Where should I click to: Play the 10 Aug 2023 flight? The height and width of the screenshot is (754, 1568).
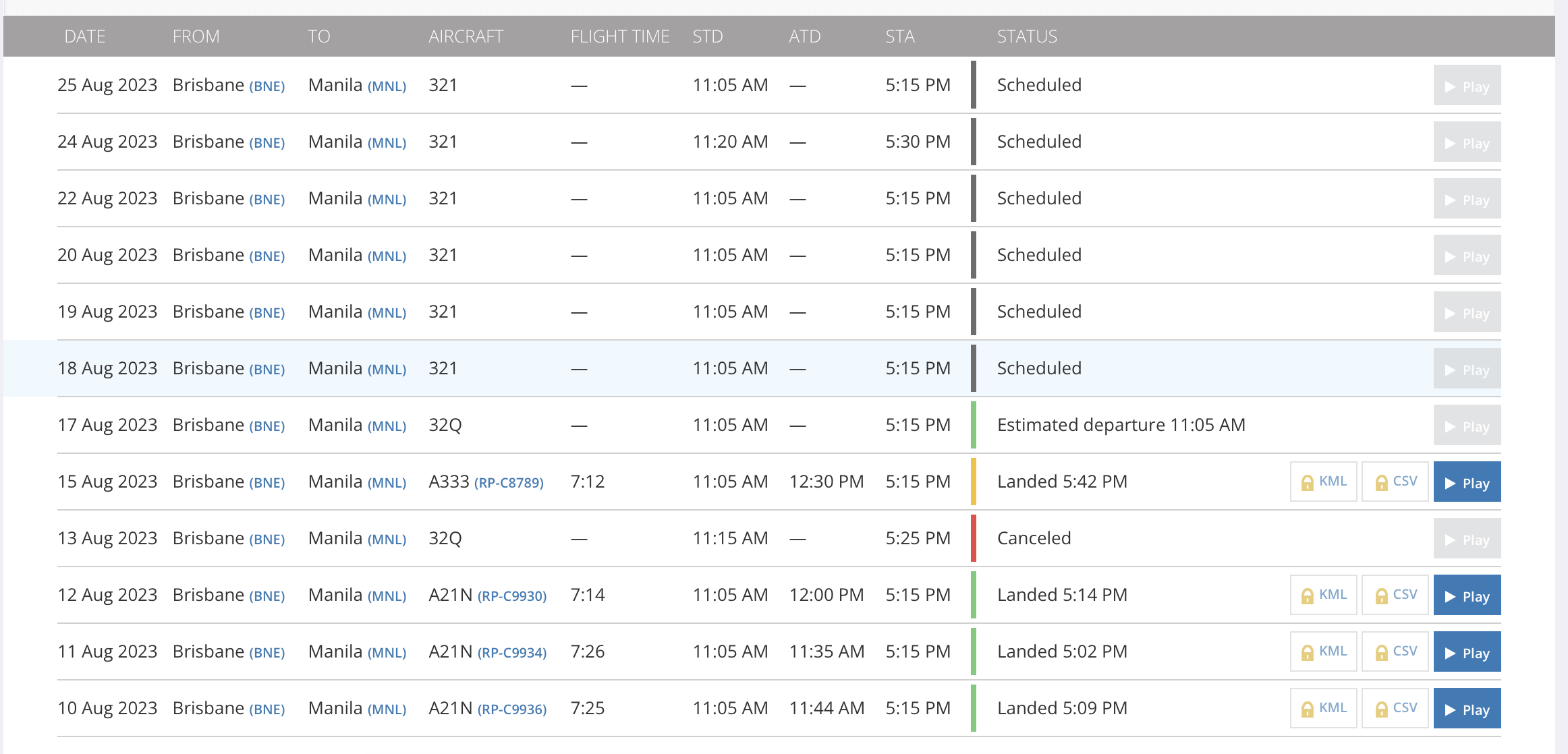coord(1466,709)
